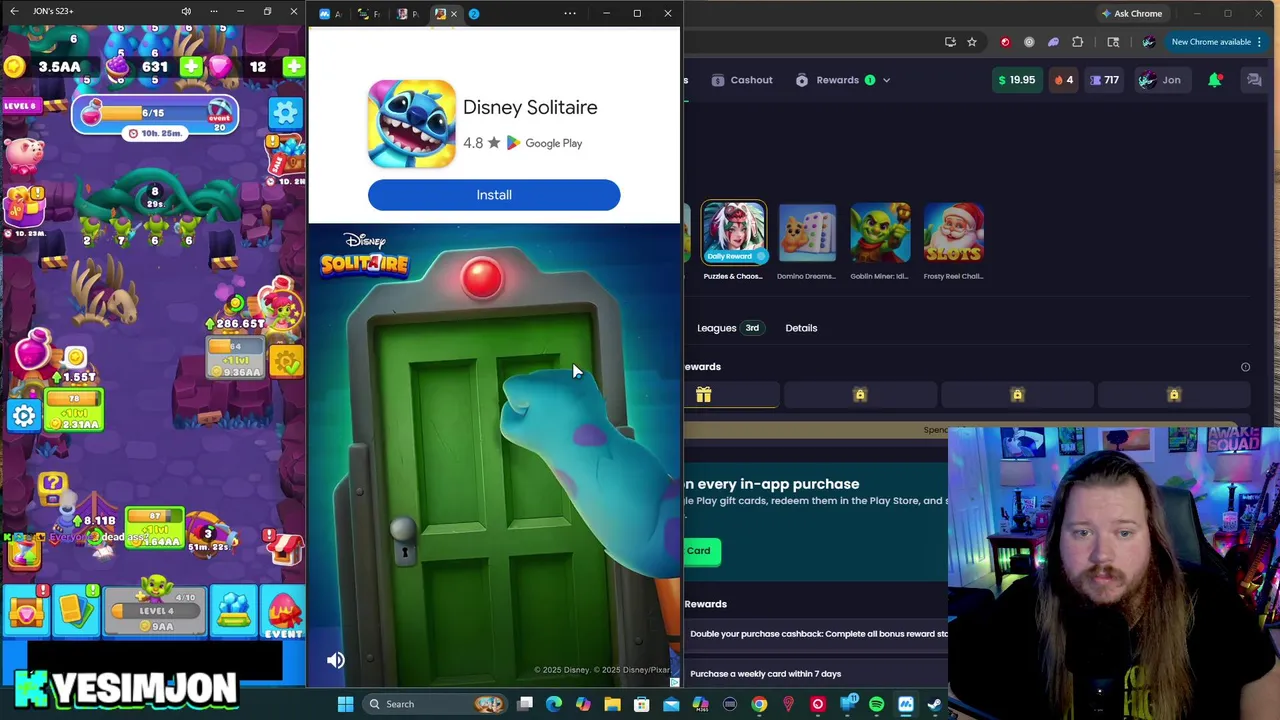Select the gift box reward tier
This screenshot has height=720, width=1280.
click(703, 395)
